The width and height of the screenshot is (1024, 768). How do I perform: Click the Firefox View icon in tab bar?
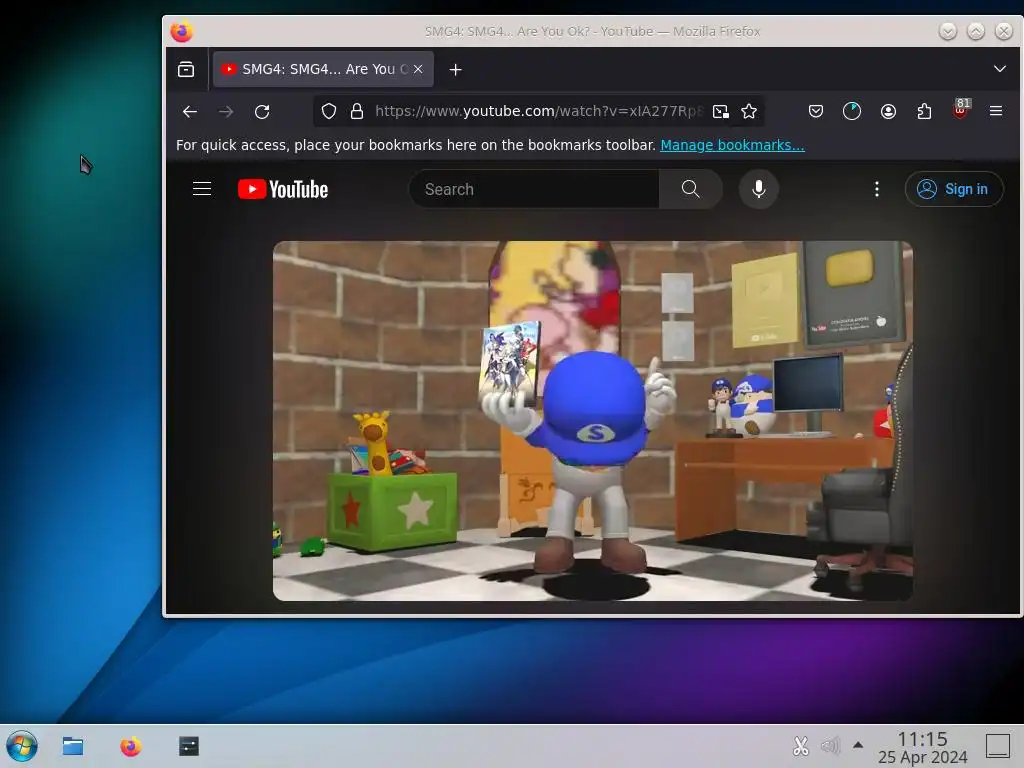(186, 69)
